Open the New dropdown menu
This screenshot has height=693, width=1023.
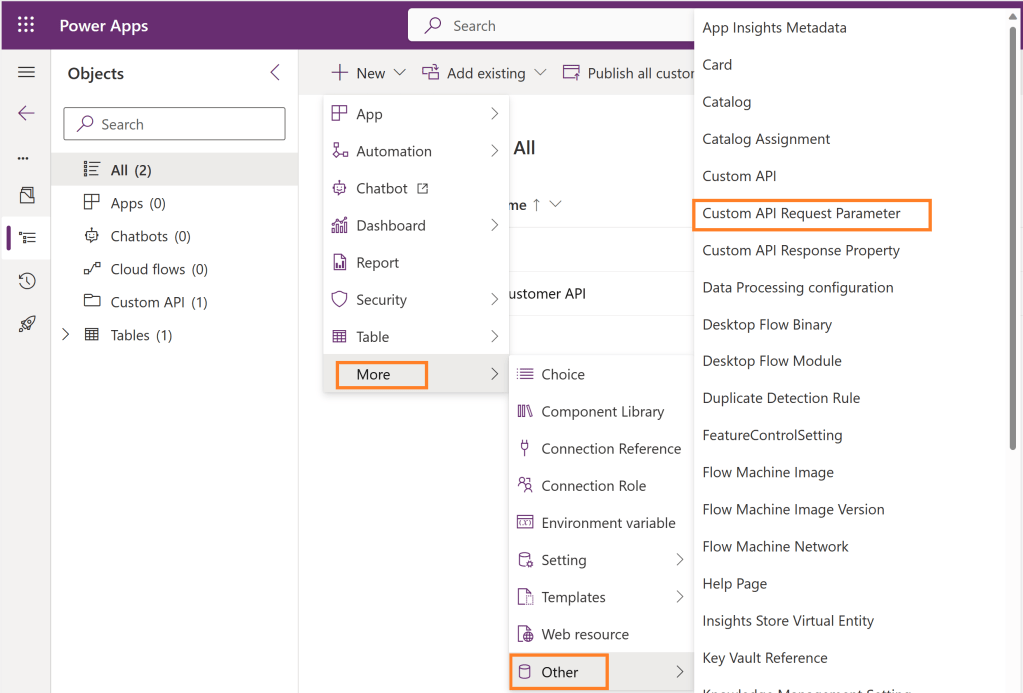pos(369,73)
